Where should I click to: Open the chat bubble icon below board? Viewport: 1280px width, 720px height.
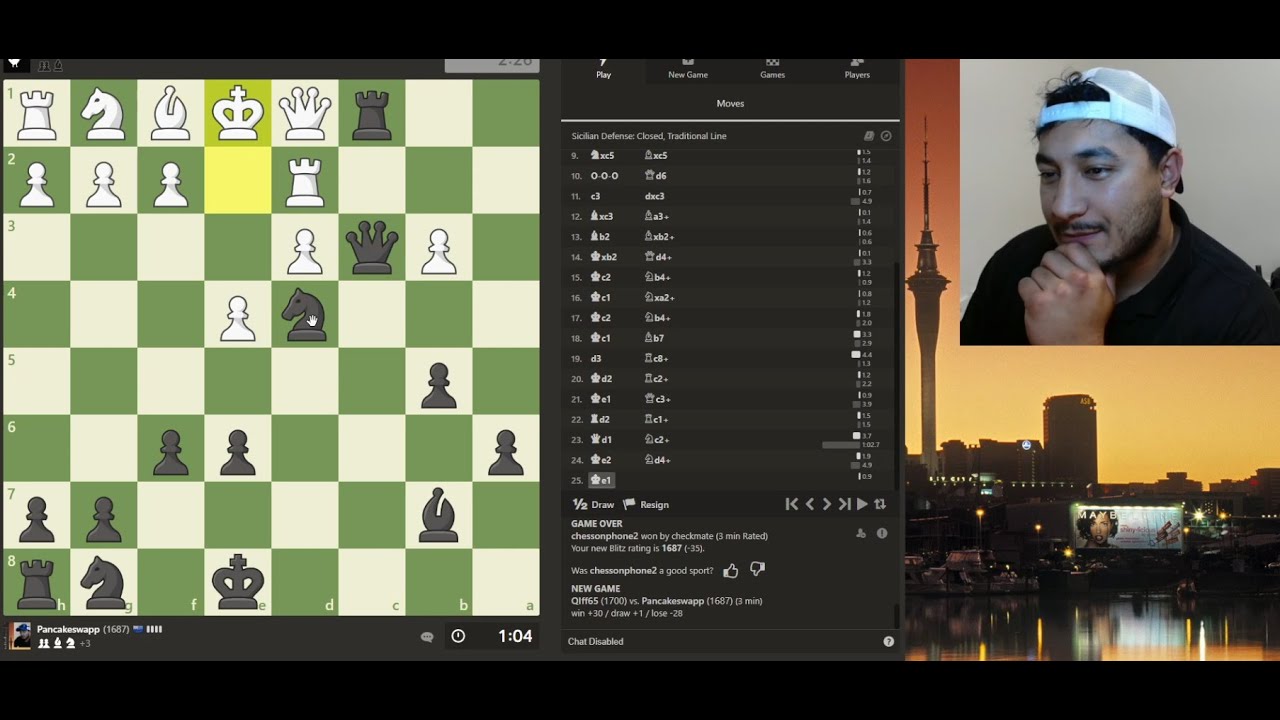pyautogui.click(x=427, y=636)
